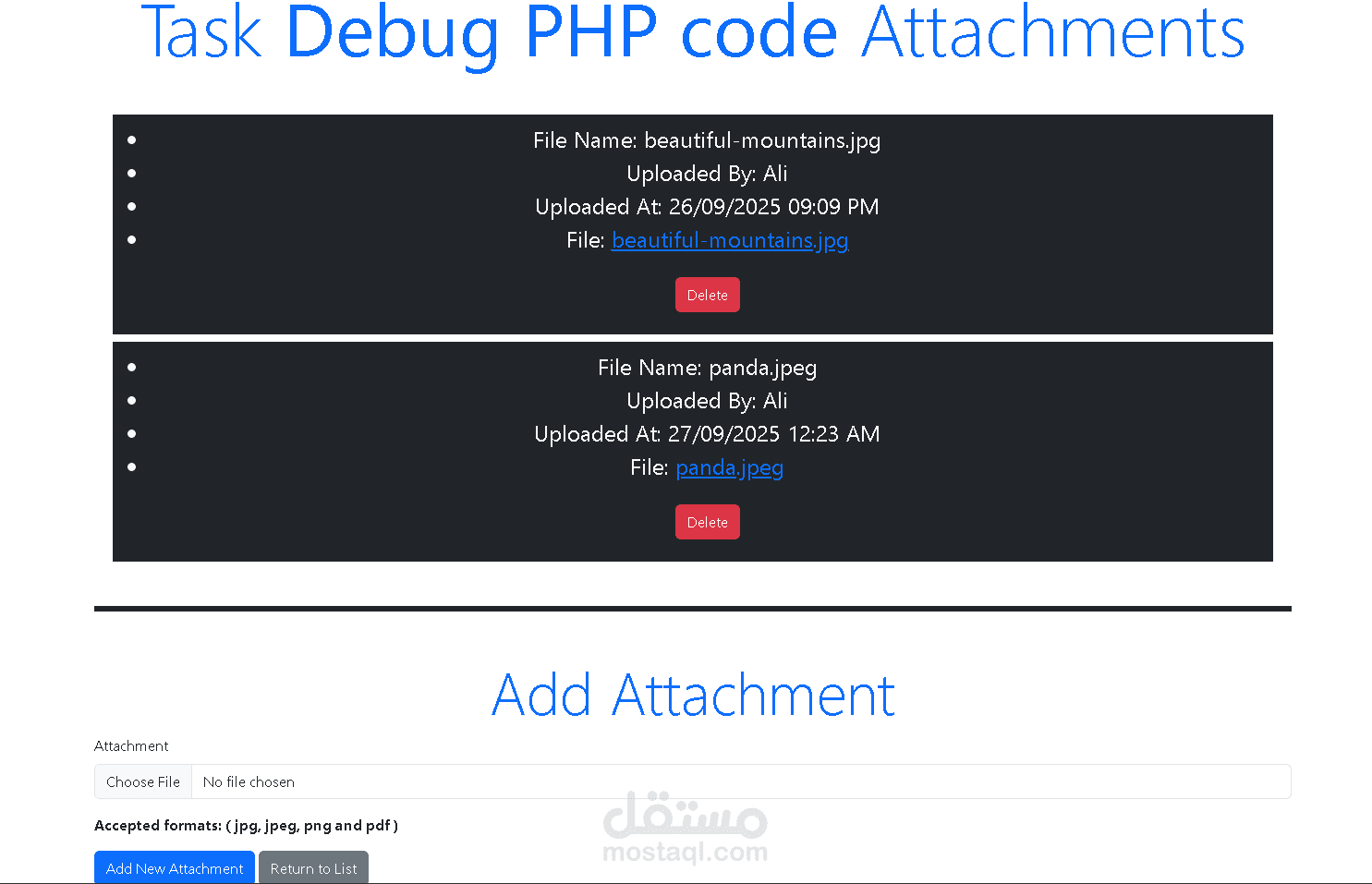The height and width of the screenshot is (884, 1372).
Task: Click 'Uploaded By: Ali' in the mountains card
Action: 707,174
